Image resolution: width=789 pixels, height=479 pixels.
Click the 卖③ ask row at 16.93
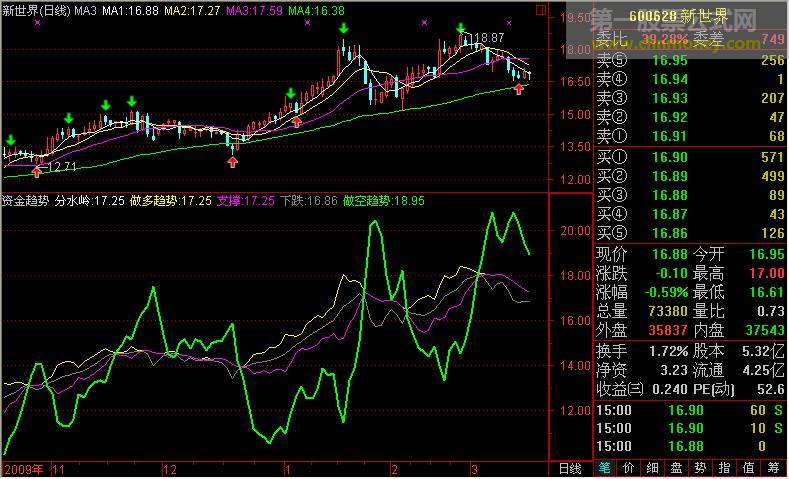(x=690, y=98)
